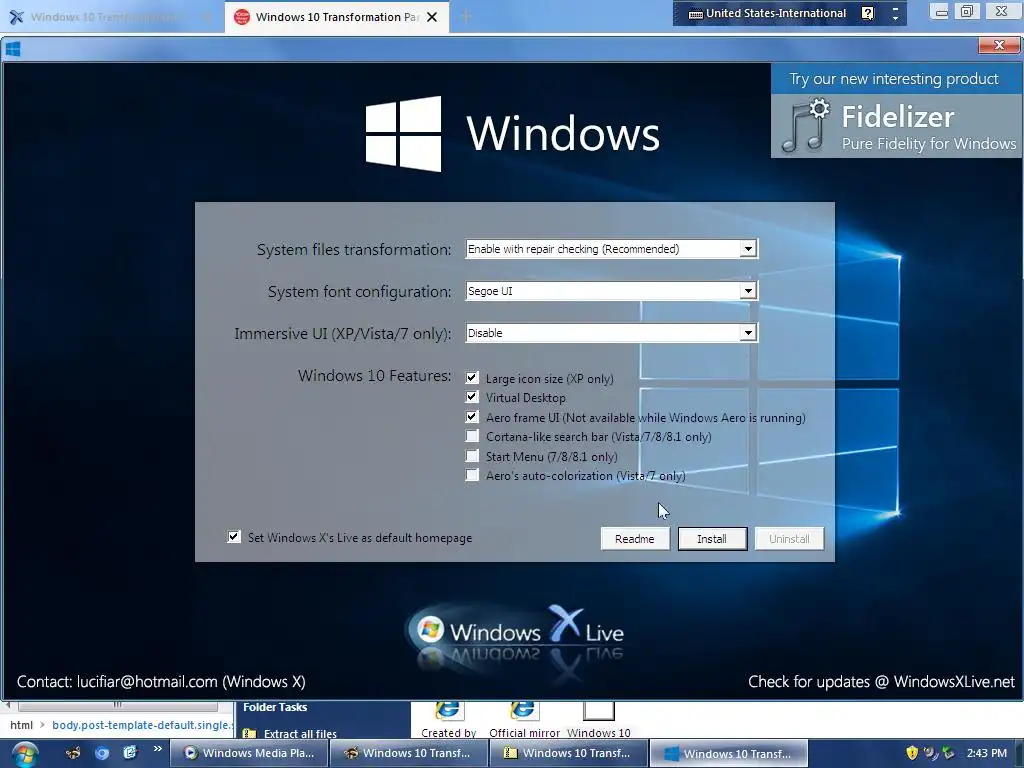Click the keyboard icon in the language bar
Image resolution: width=1024 pixels, height=768 pixels.
point(696,14)
